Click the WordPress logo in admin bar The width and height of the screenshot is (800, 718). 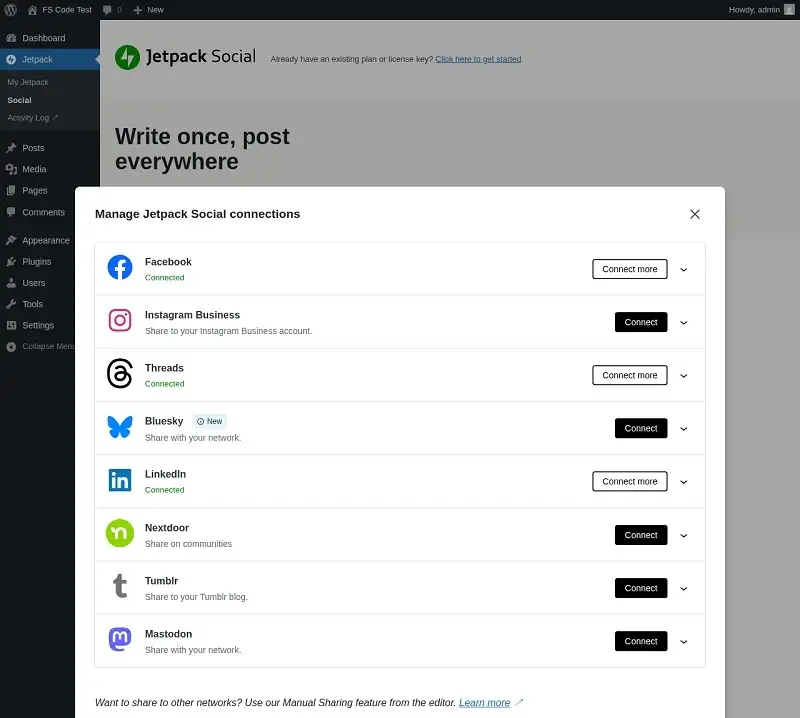10,10
